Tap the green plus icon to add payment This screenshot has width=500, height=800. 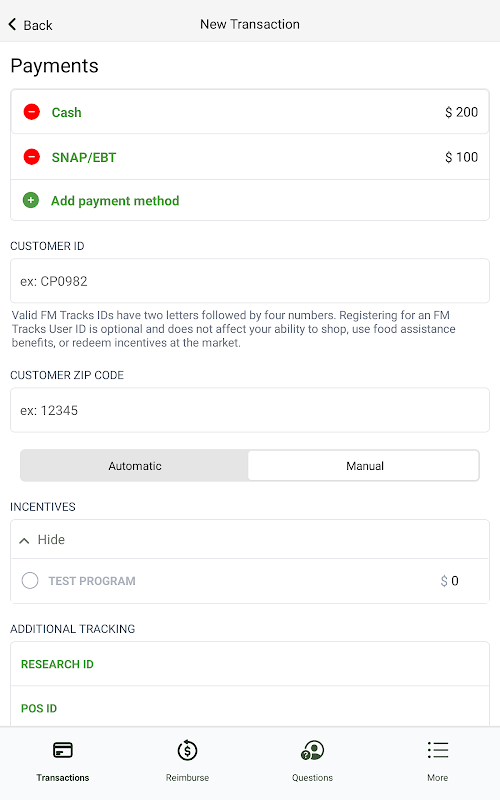coord(31,200)
